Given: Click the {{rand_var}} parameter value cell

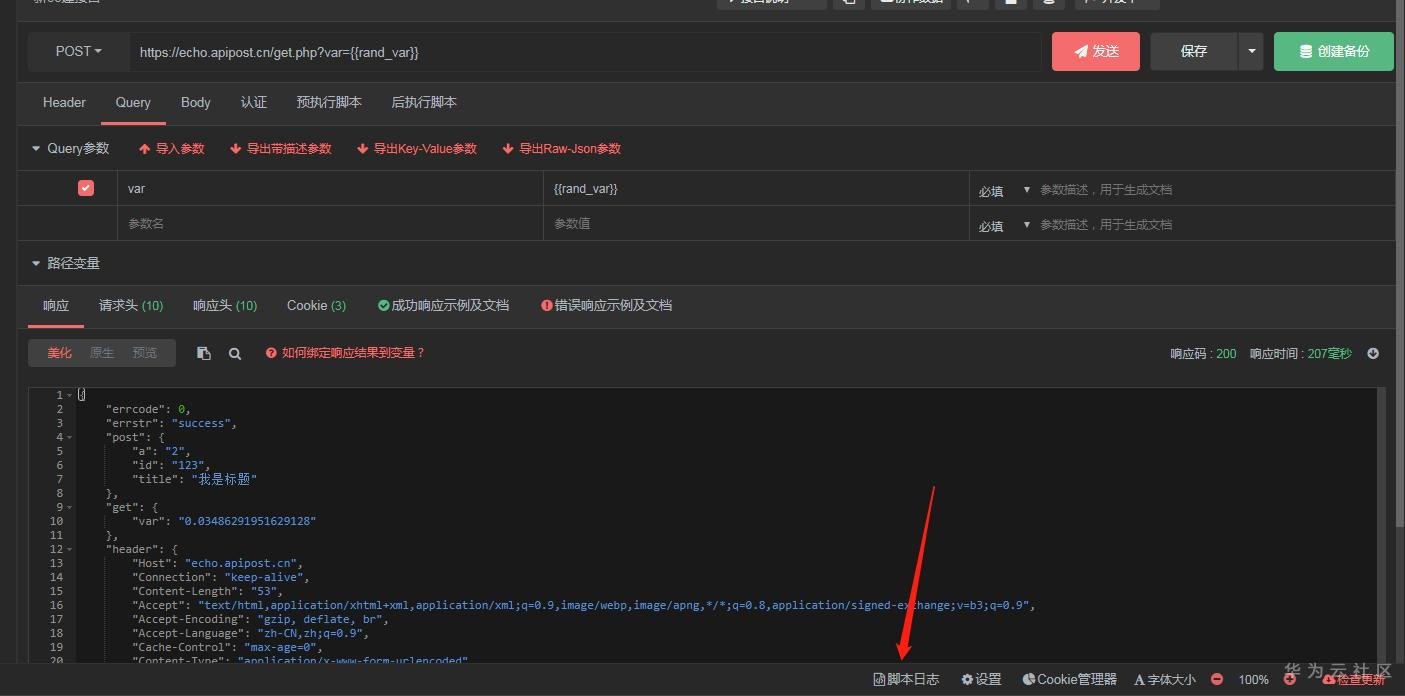Looking at the screenshot, I should click(756, 188).
